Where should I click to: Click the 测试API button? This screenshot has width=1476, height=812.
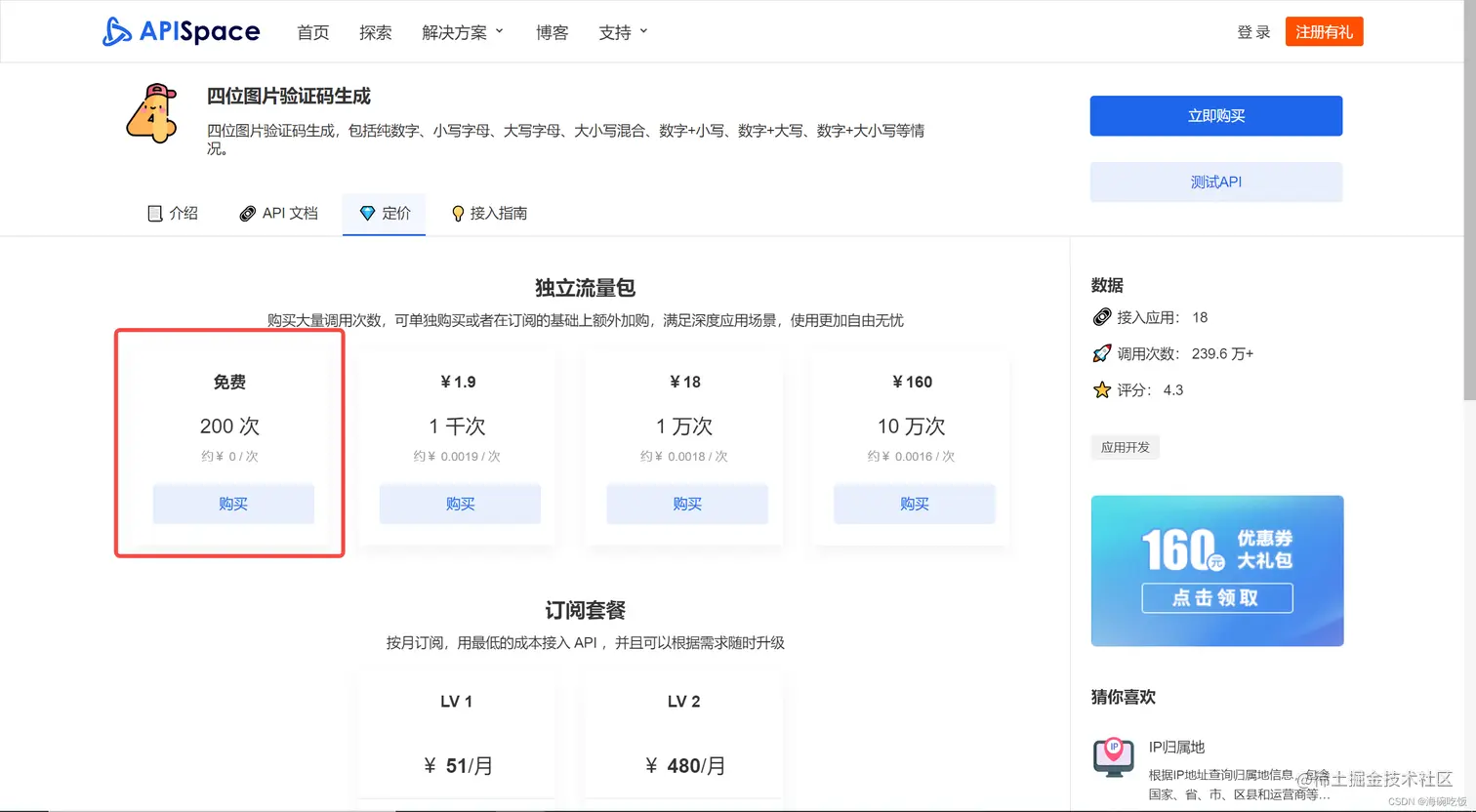pyautogui.click(x=1215, y=182)
